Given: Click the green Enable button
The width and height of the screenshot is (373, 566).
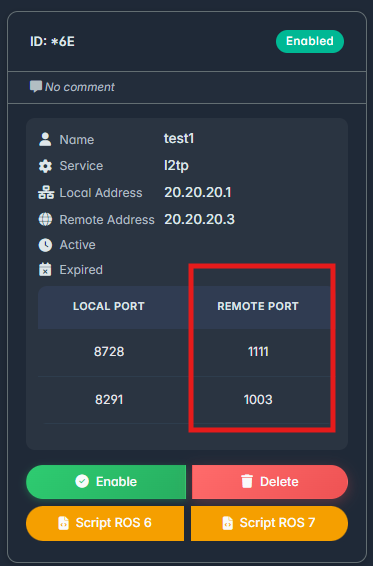Looking at the screenshot, I should (106, 482).
